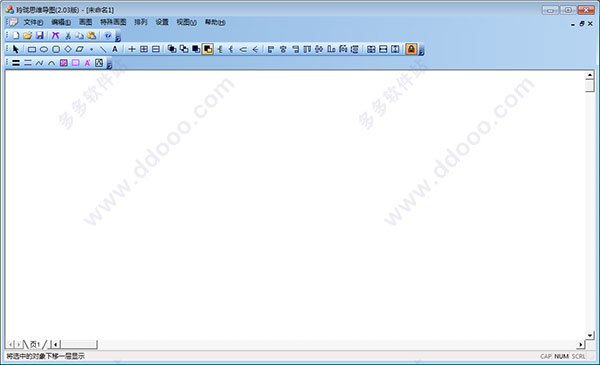
Task: Open the 排列 menu
Action: point(141,22)
